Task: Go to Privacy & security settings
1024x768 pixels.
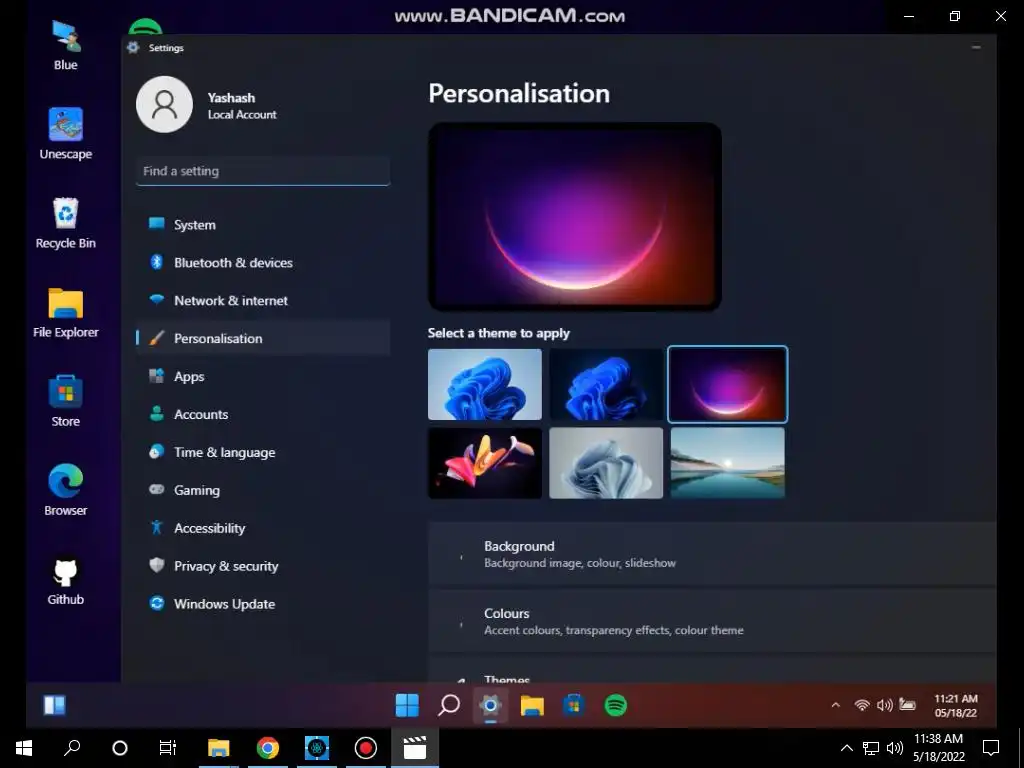Action: (x=263, y=566)
